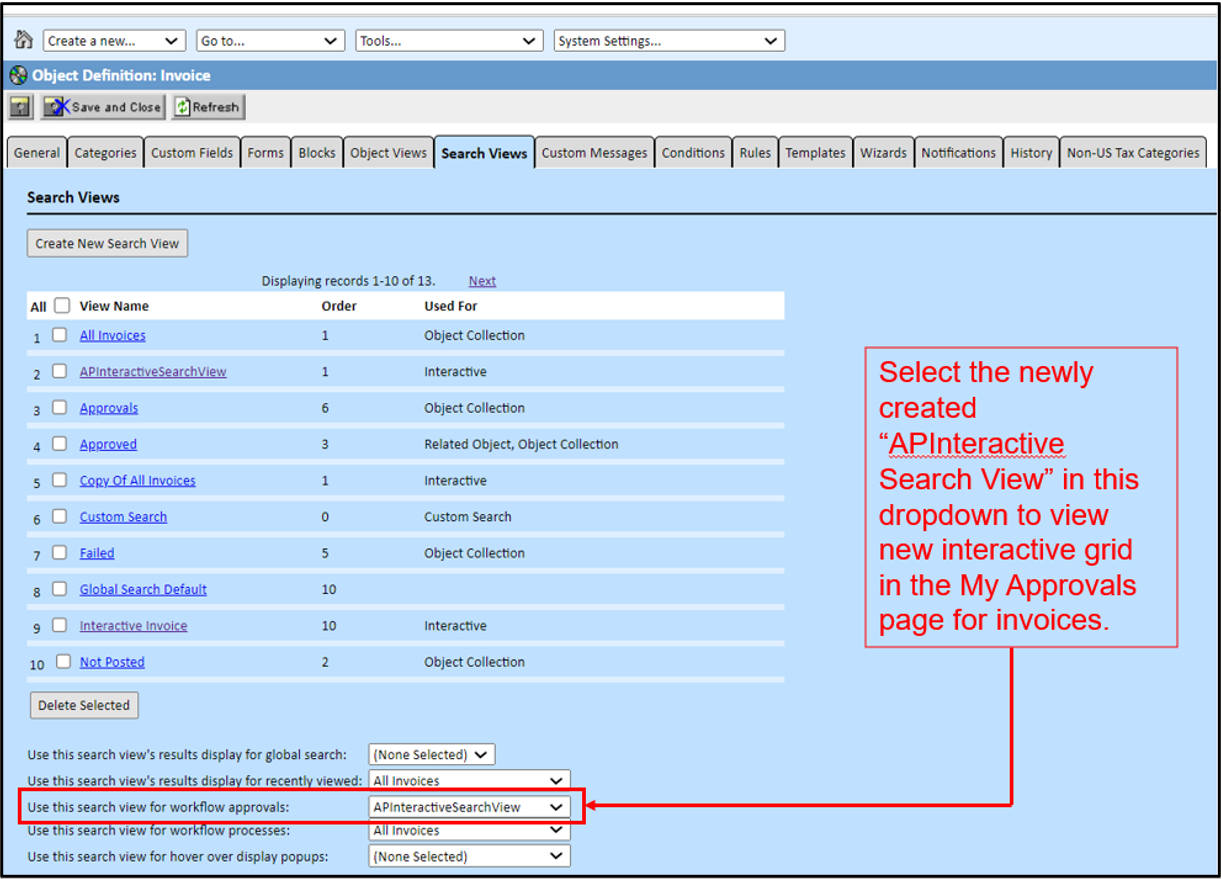The image size is (1221, 879).
Task: Open the Notifications tab
Action: click(958, 153)
